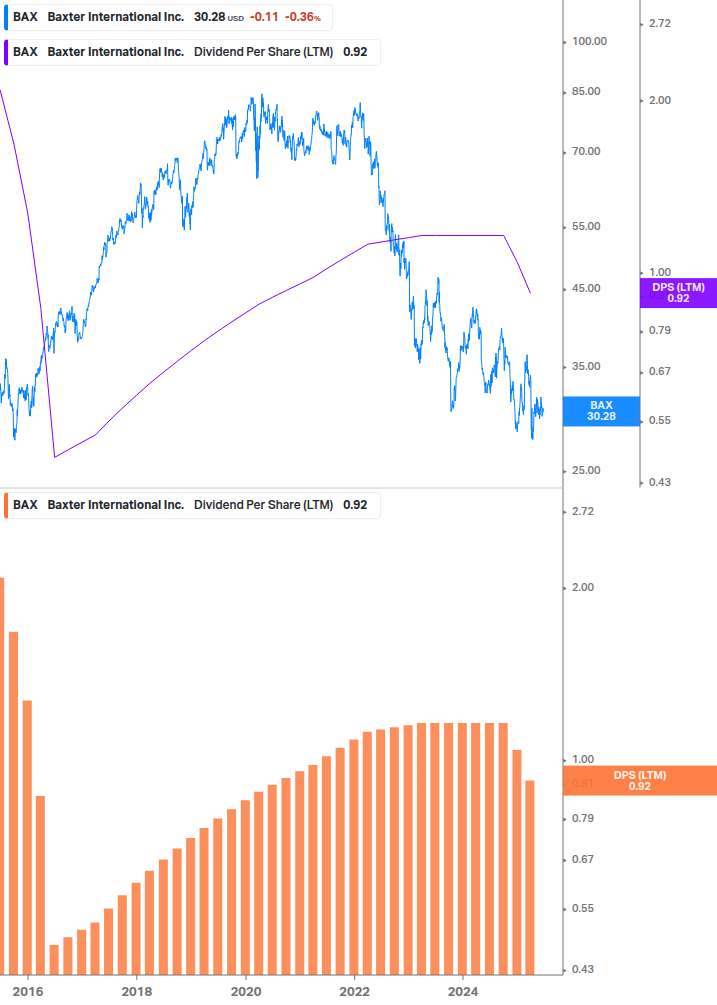Click the -0.36% change value
The width and height of the screenshot is (717, 1005).
(303, 17)
